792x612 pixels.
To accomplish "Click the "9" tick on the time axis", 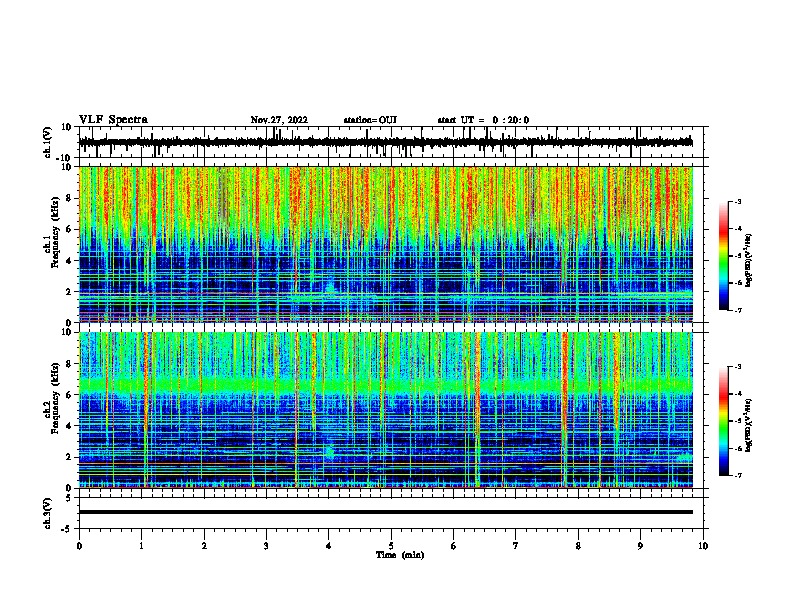I will pos(640,546).
